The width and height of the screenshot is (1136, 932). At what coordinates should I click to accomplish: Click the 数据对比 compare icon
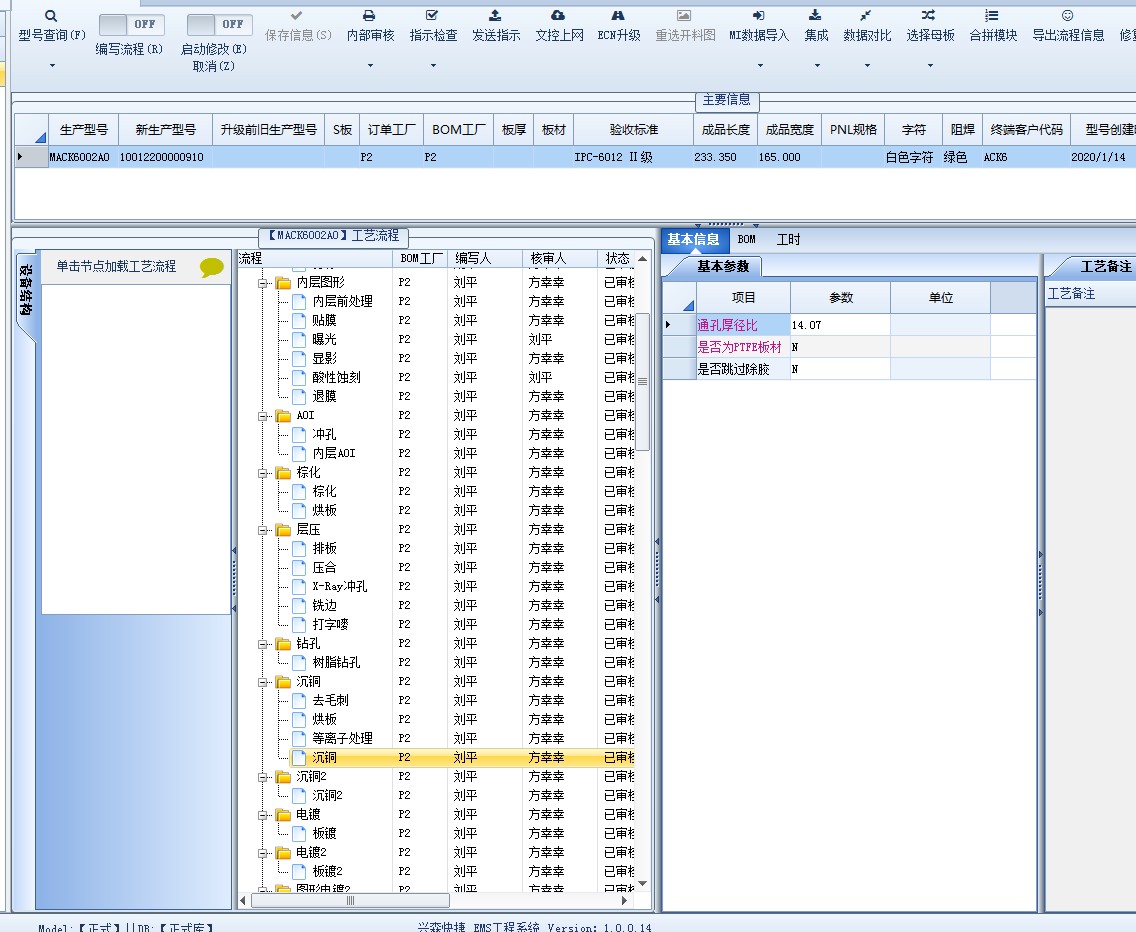click(x=866, y=15)
